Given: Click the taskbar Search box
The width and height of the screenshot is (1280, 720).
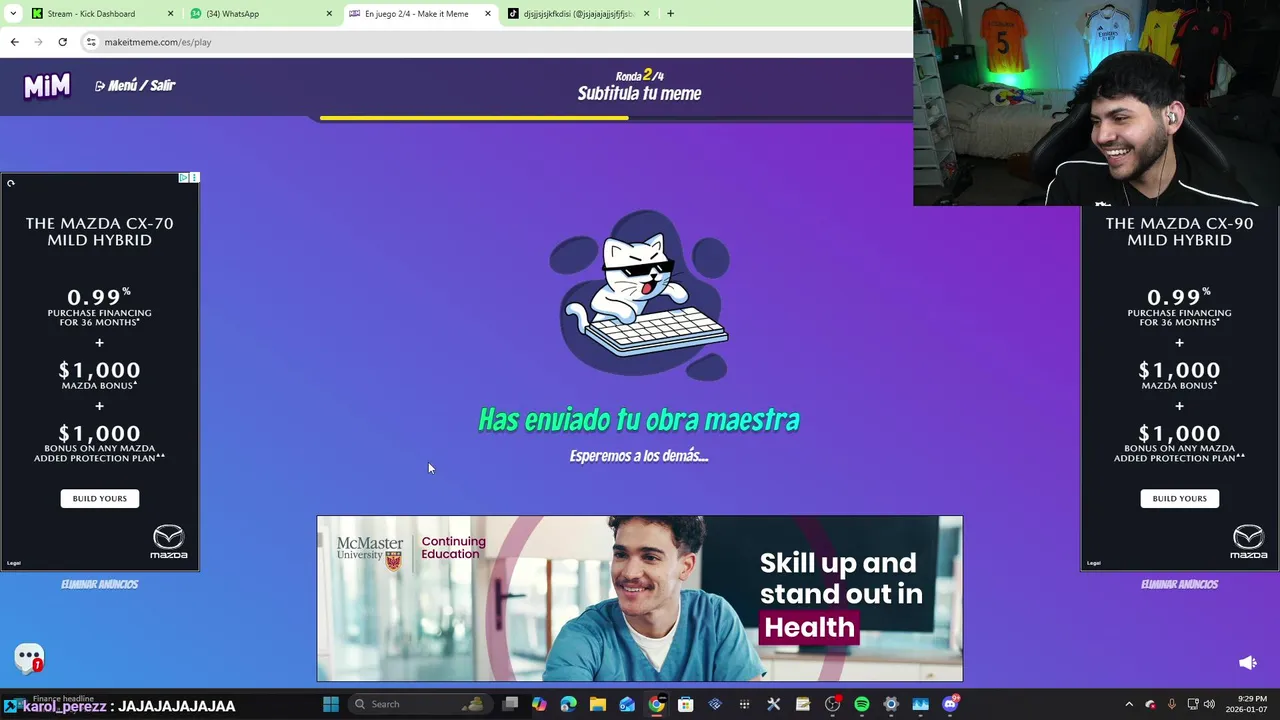Looking at the screenshot, I should pos(419,704).
